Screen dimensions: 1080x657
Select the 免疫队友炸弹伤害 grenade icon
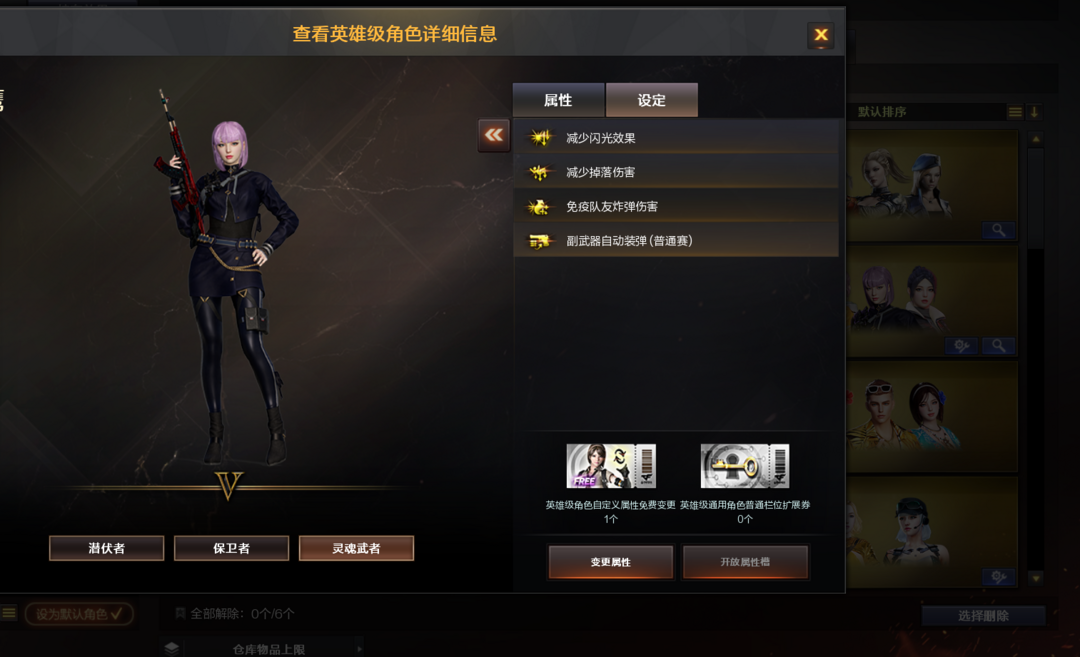(x=540, y=207)
